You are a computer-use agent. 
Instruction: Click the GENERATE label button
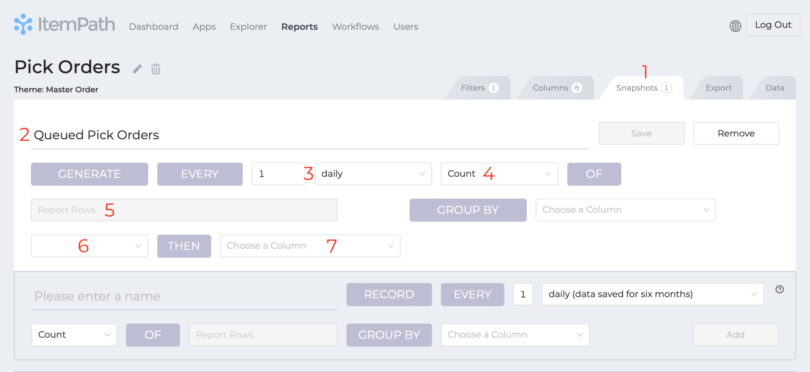pyautogui.click(x=89, y=174)
